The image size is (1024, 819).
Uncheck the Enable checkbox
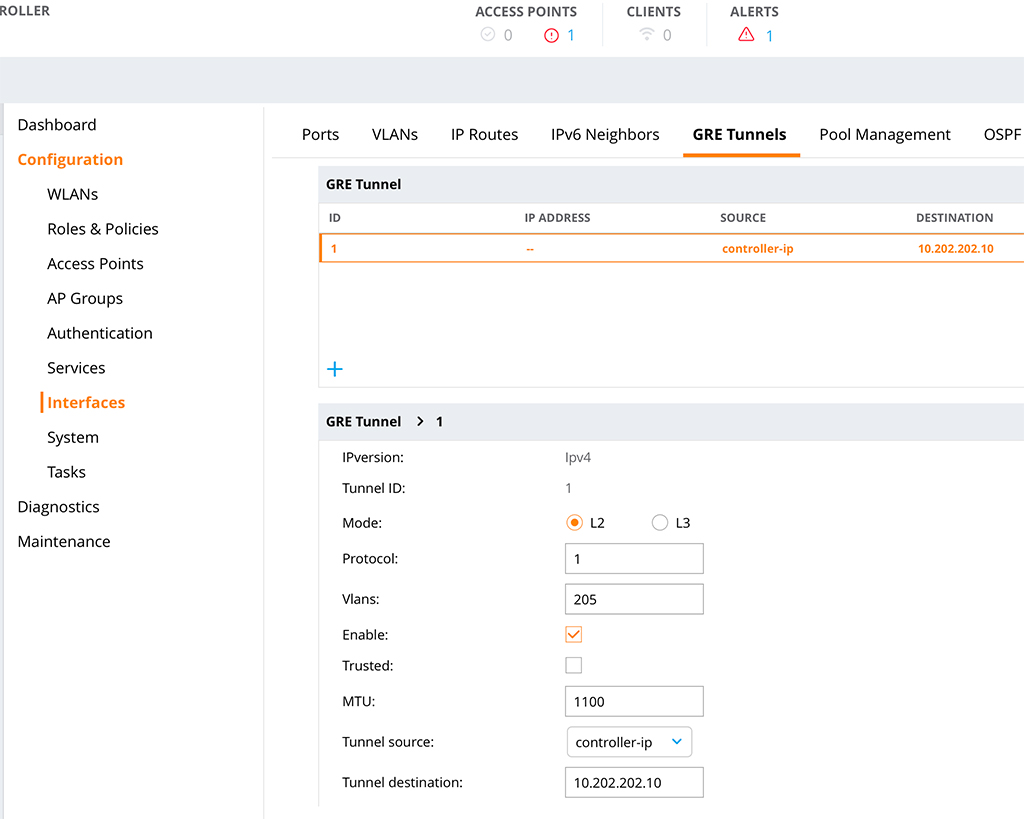(x=573, y=634)
